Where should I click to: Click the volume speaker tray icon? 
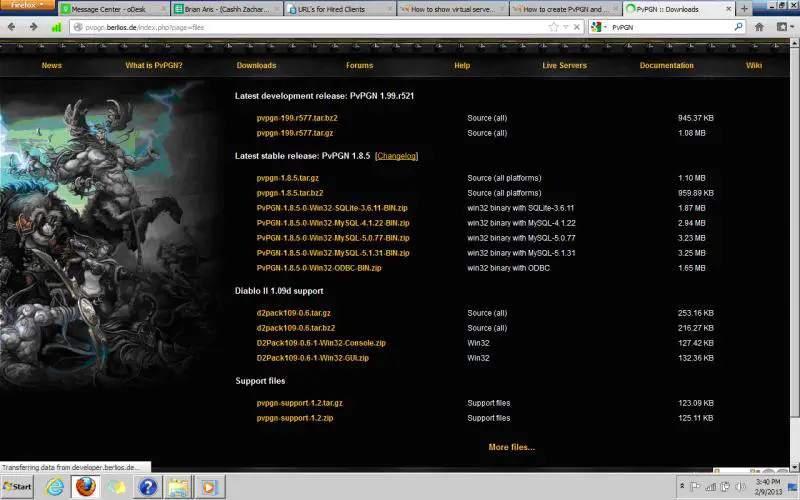[740, 486]
